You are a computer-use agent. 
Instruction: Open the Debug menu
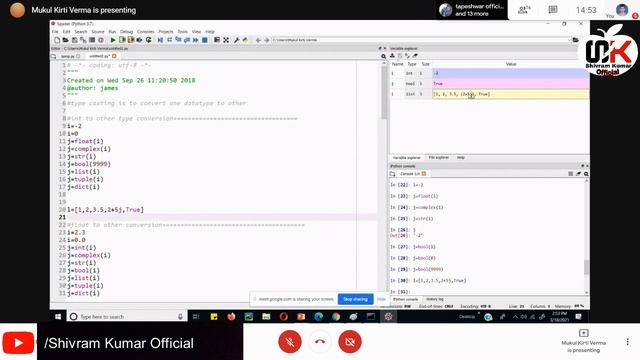tap(127, 31)
